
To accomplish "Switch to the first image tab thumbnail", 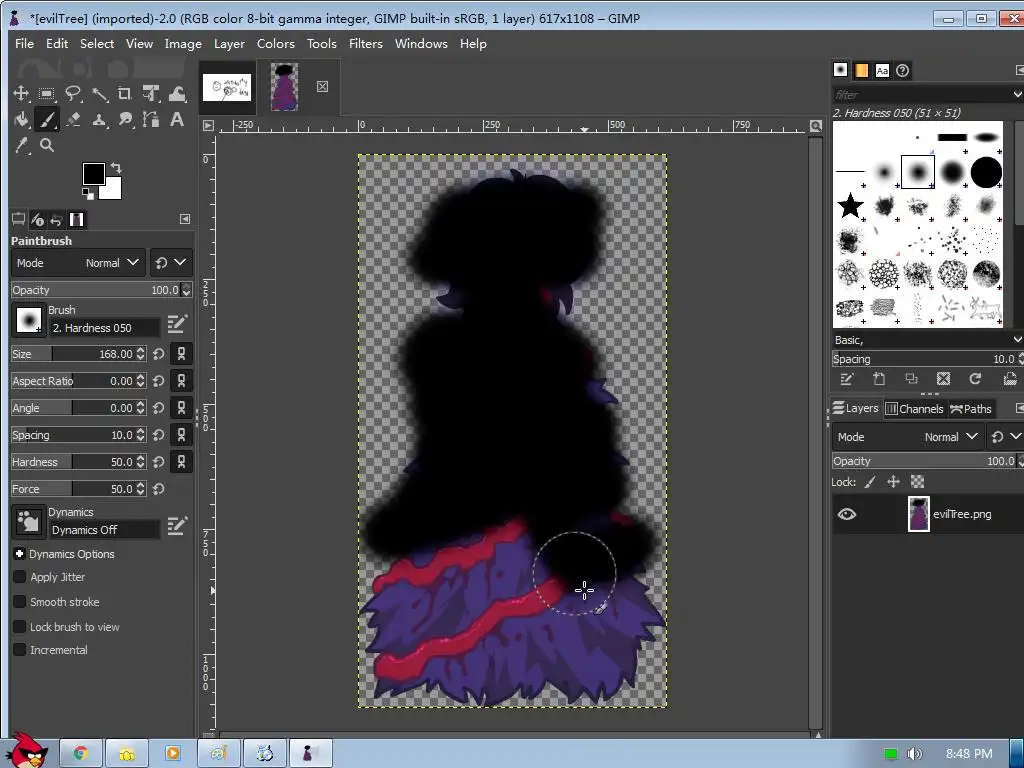I will tap(227, 87).
